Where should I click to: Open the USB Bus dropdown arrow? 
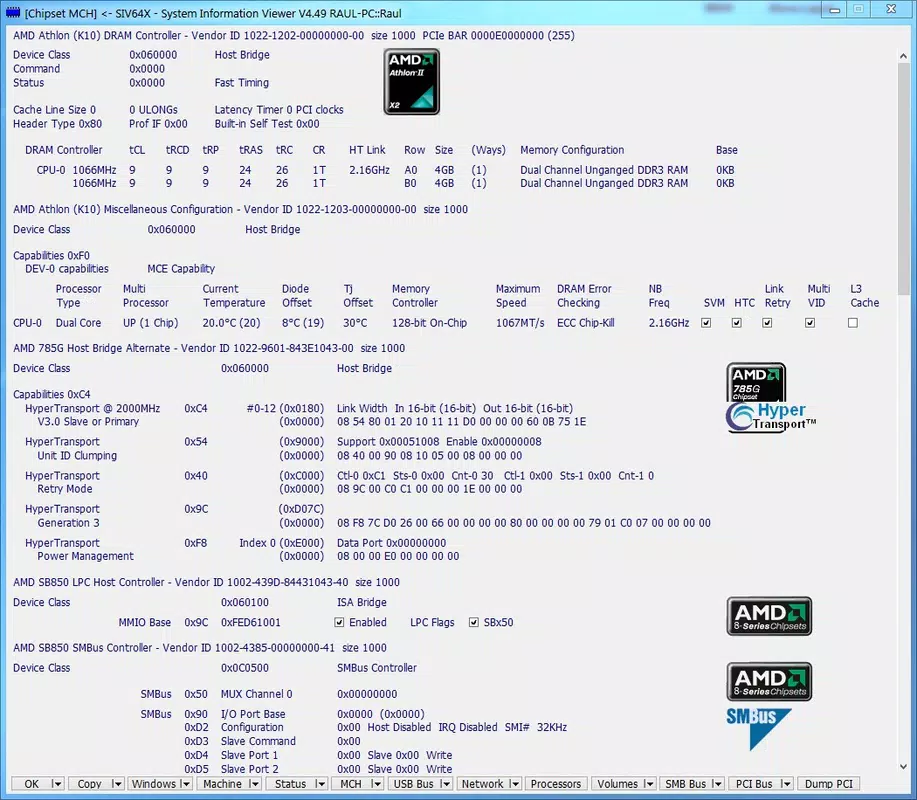[446, 784]
